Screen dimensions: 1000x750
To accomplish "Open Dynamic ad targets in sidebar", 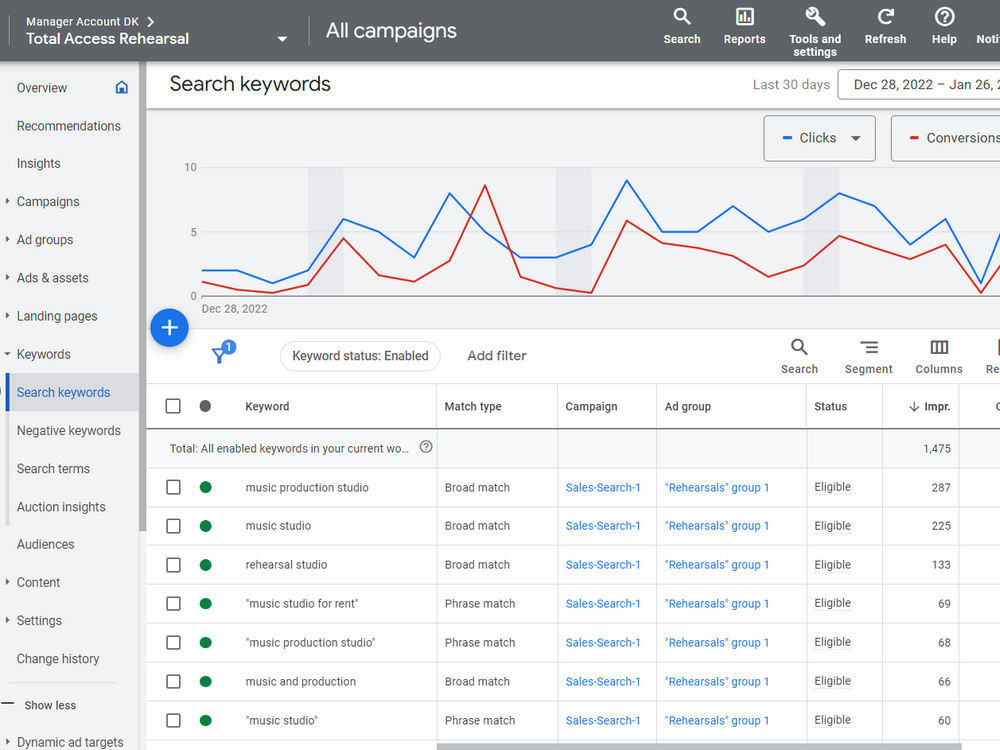I will (x=70, y=742).
